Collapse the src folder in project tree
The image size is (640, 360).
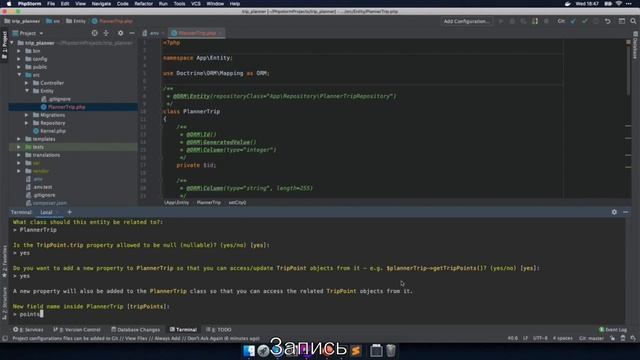[x=19, y=75]
